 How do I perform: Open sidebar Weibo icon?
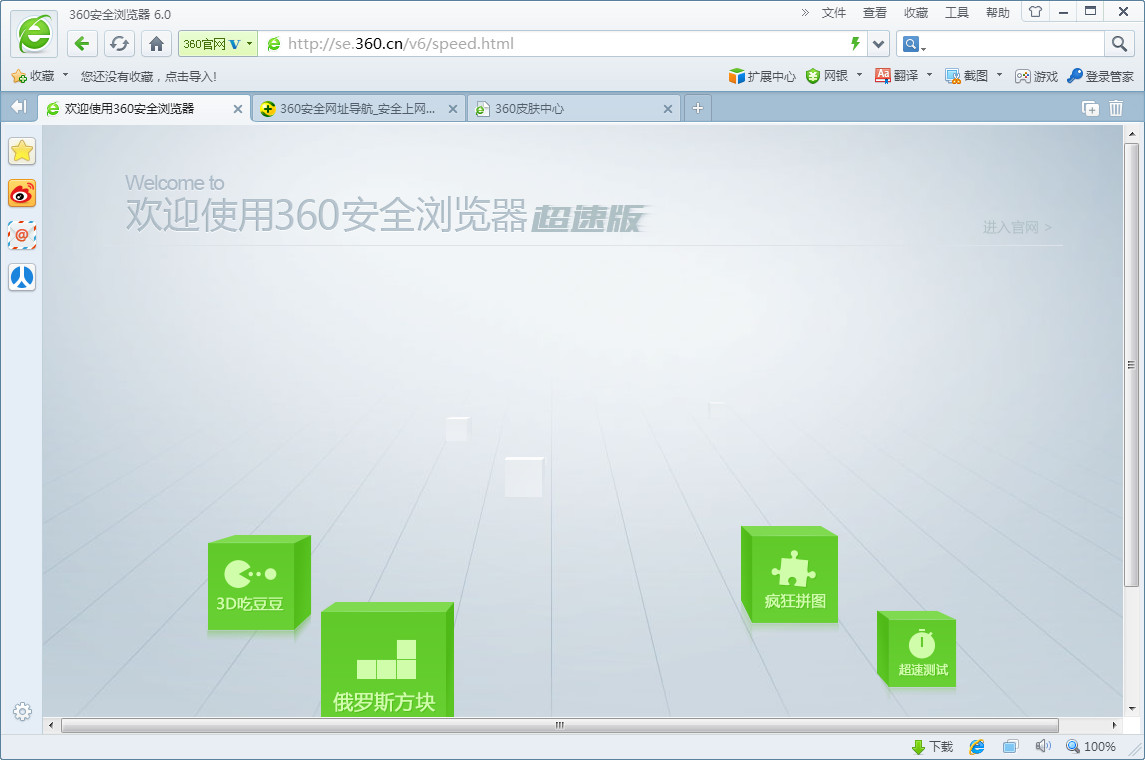pos(22,193)
